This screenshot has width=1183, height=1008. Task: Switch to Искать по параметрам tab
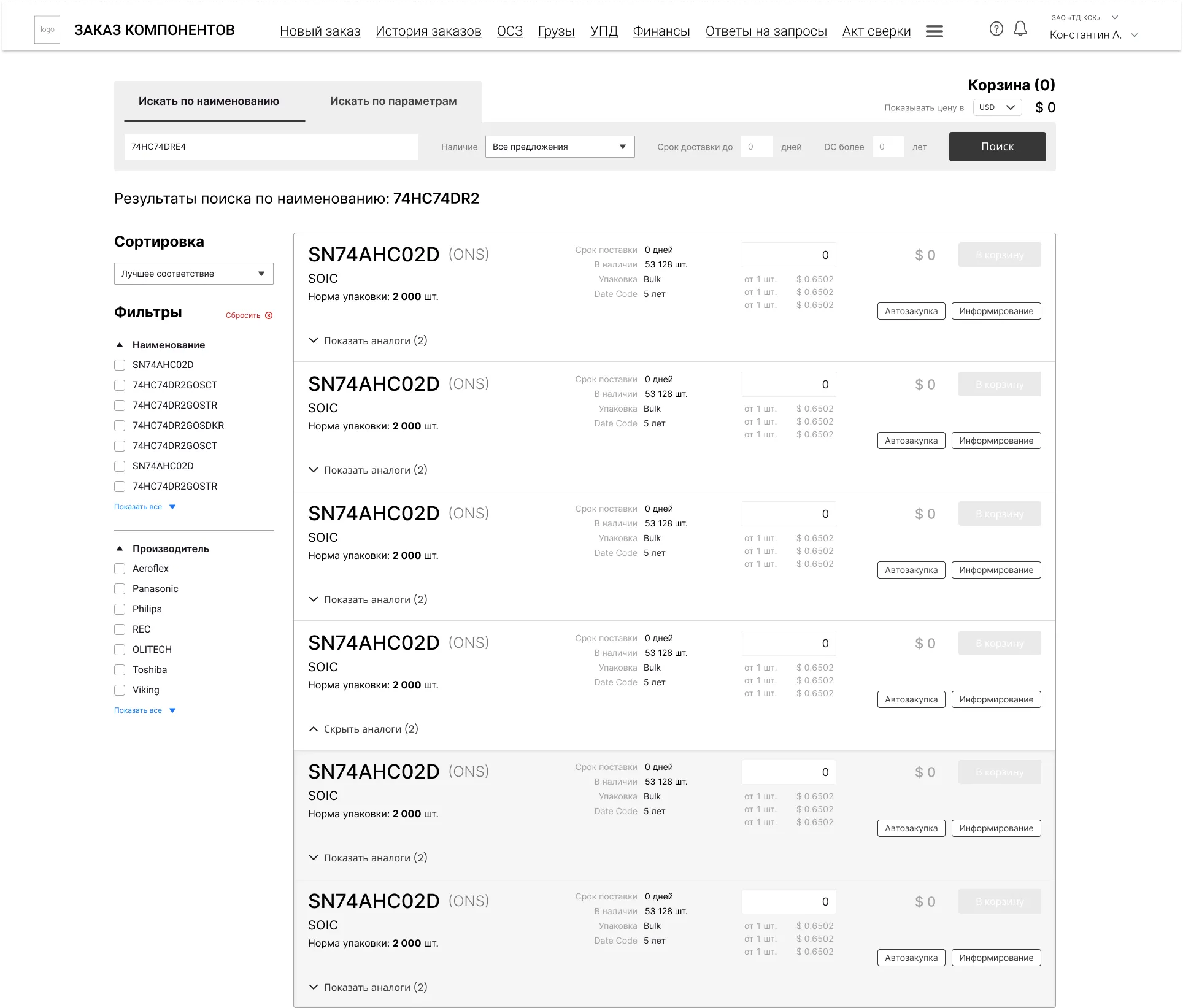click(393, 101)
